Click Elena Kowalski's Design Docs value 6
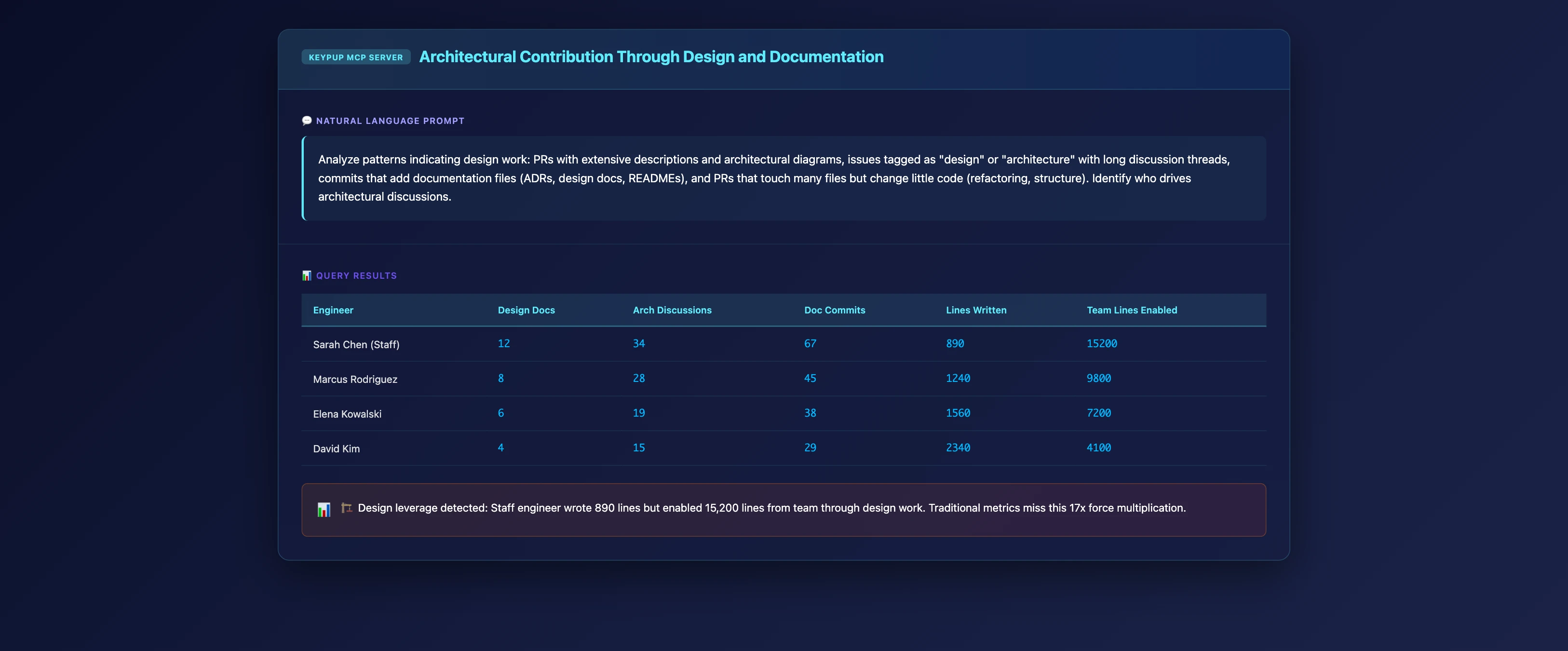Viewport: 1568px width, 651px height. [x=501, y=413]
